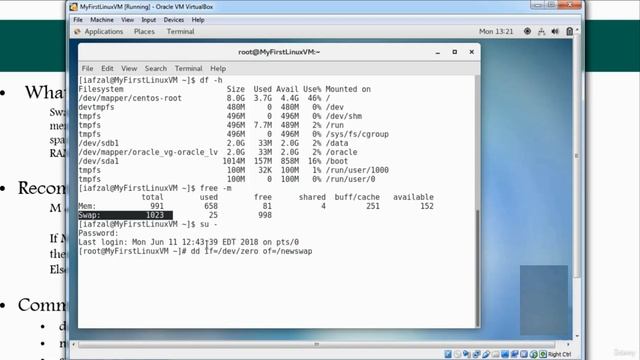This screenshot has width=640, height=360.
Task: Click the 'of=/newswap' command argument
Action: (287, 251)
